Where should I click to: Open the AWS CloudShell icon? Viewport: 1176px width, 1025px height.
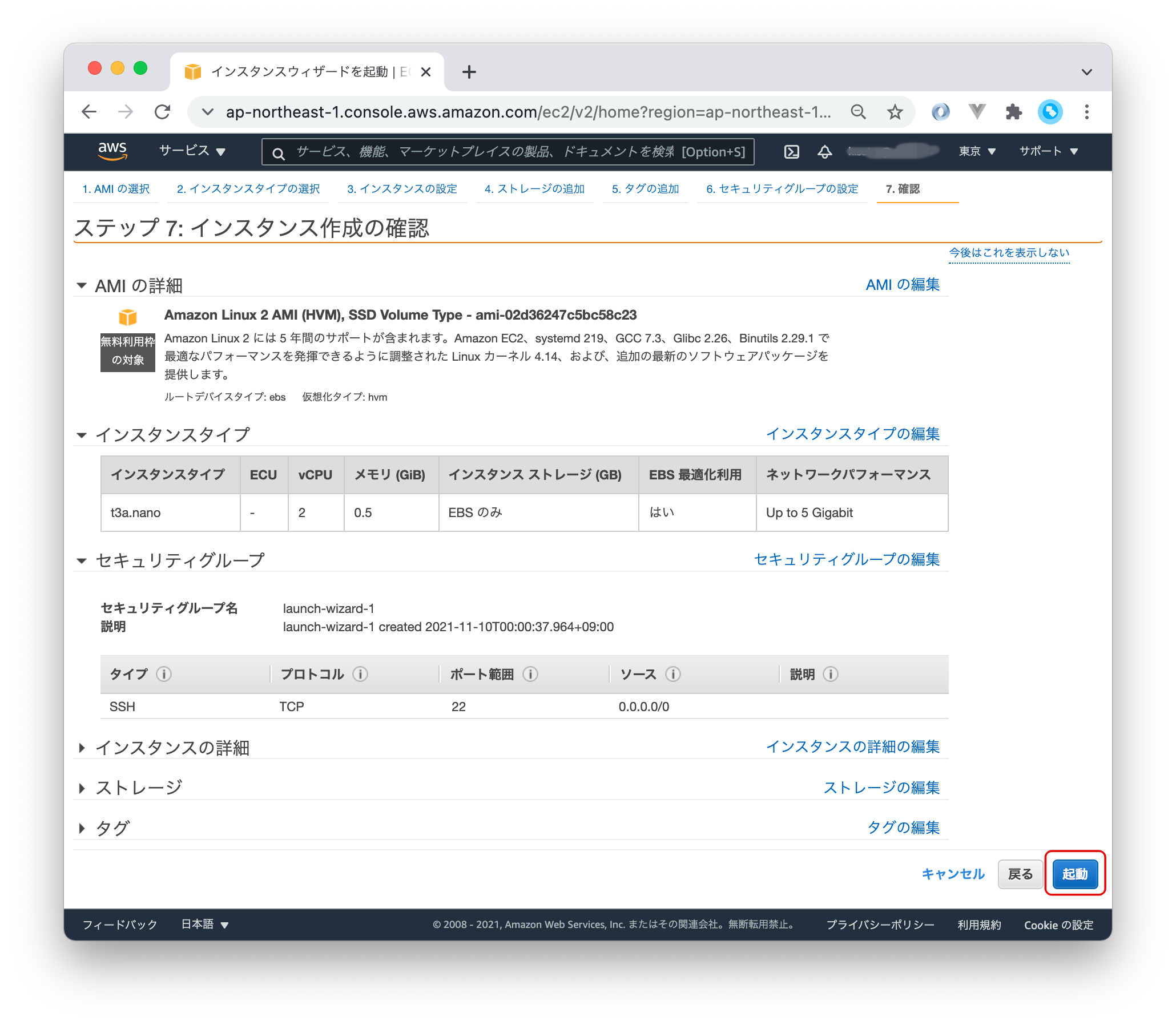791,152
